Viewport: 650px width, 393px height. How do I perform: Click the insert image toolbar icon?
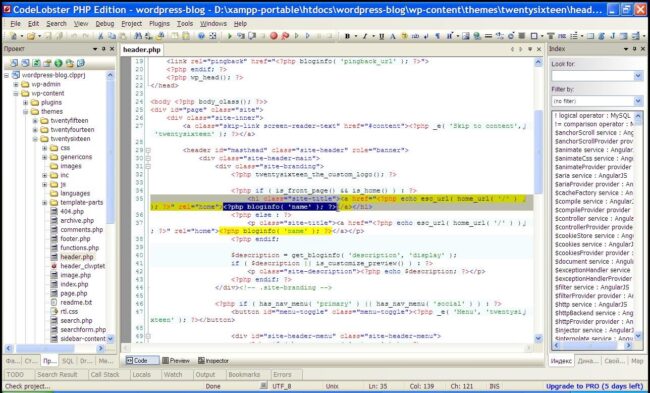(466, 36)
